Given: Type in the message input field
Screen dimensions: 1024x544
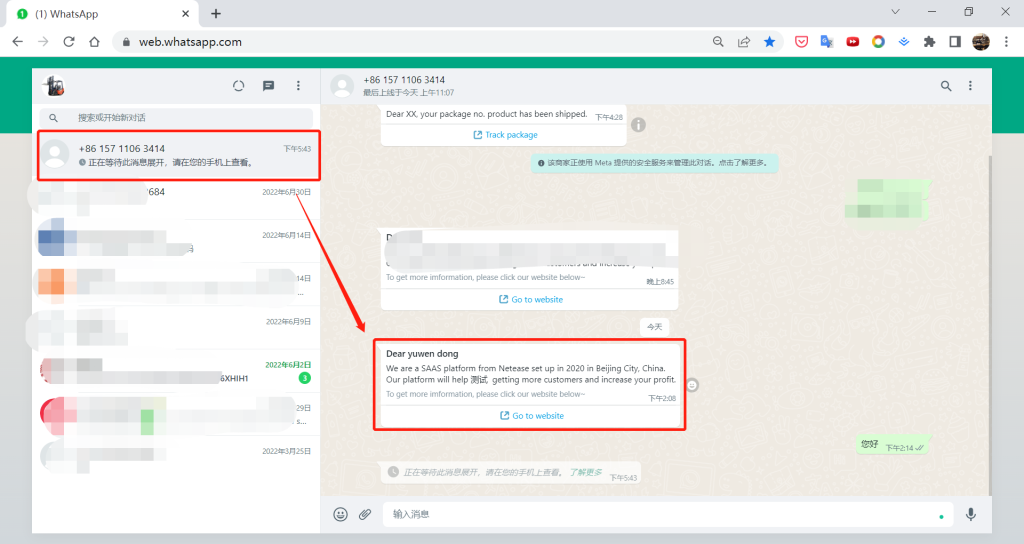Looking at the screenshot, I should [x=660, y=514].
